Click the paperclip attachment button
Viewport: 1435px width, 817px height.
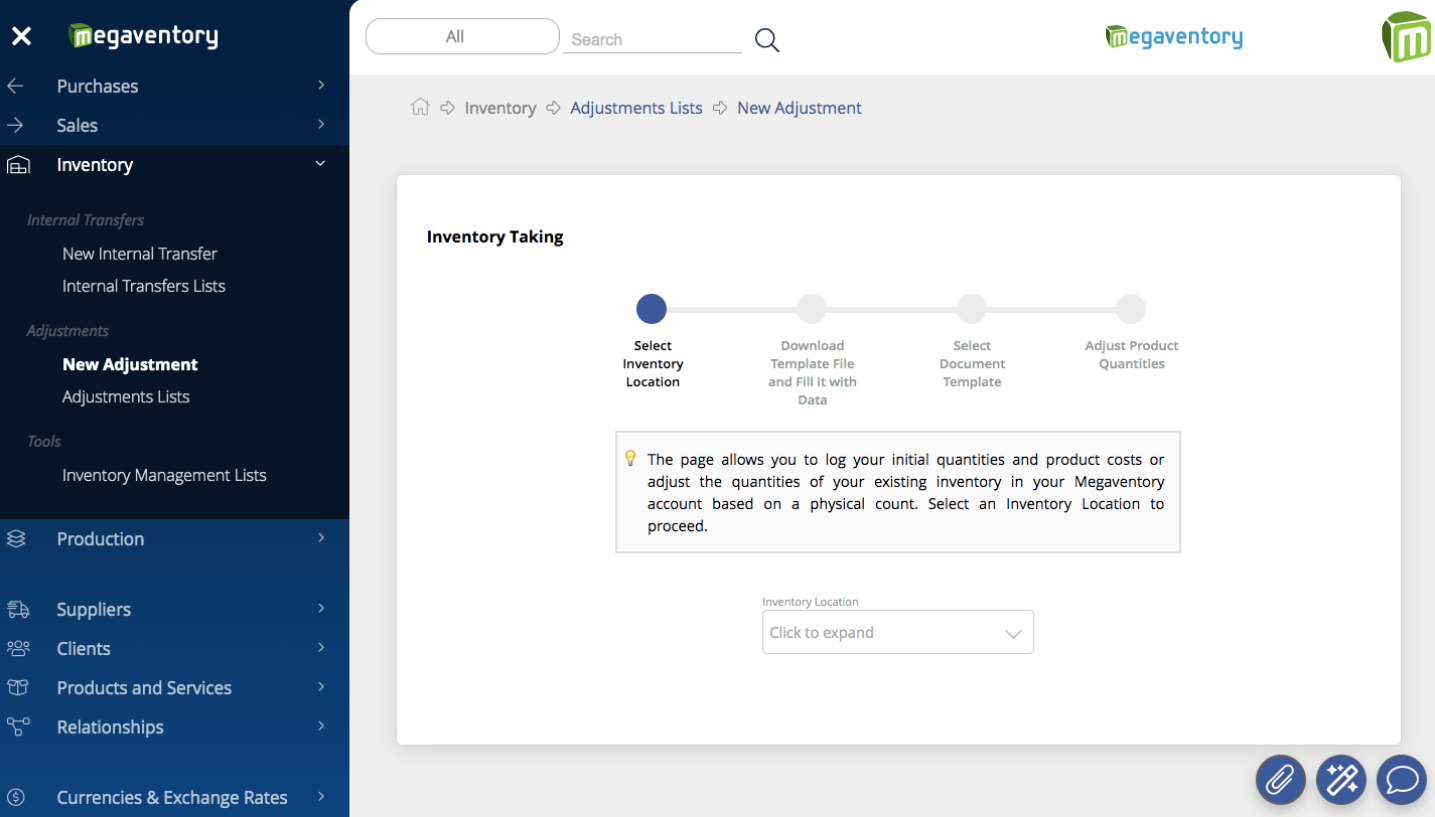[x=1281, y=779]
